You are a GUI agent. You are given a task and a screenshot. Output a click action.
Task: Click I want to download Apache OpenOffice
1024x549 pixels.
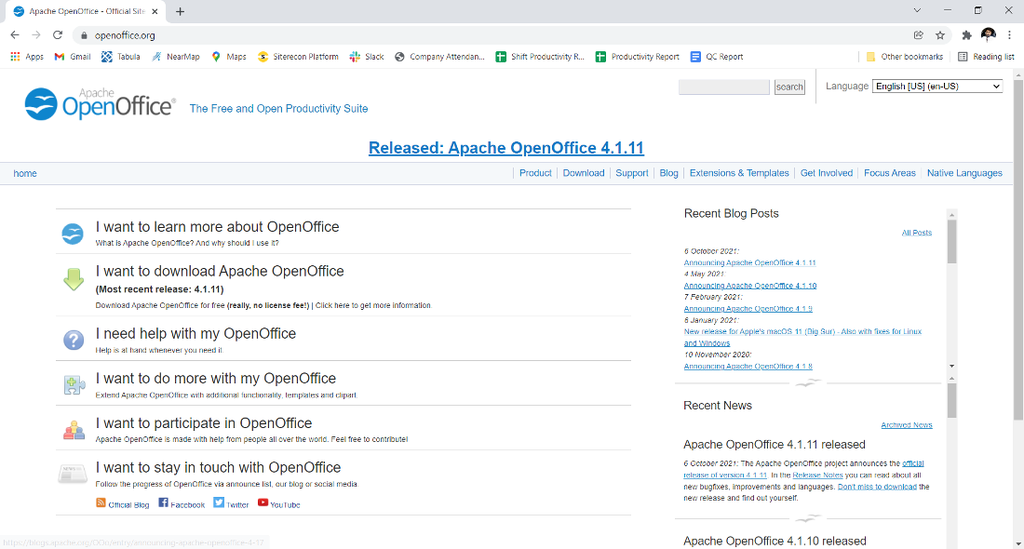219,271
